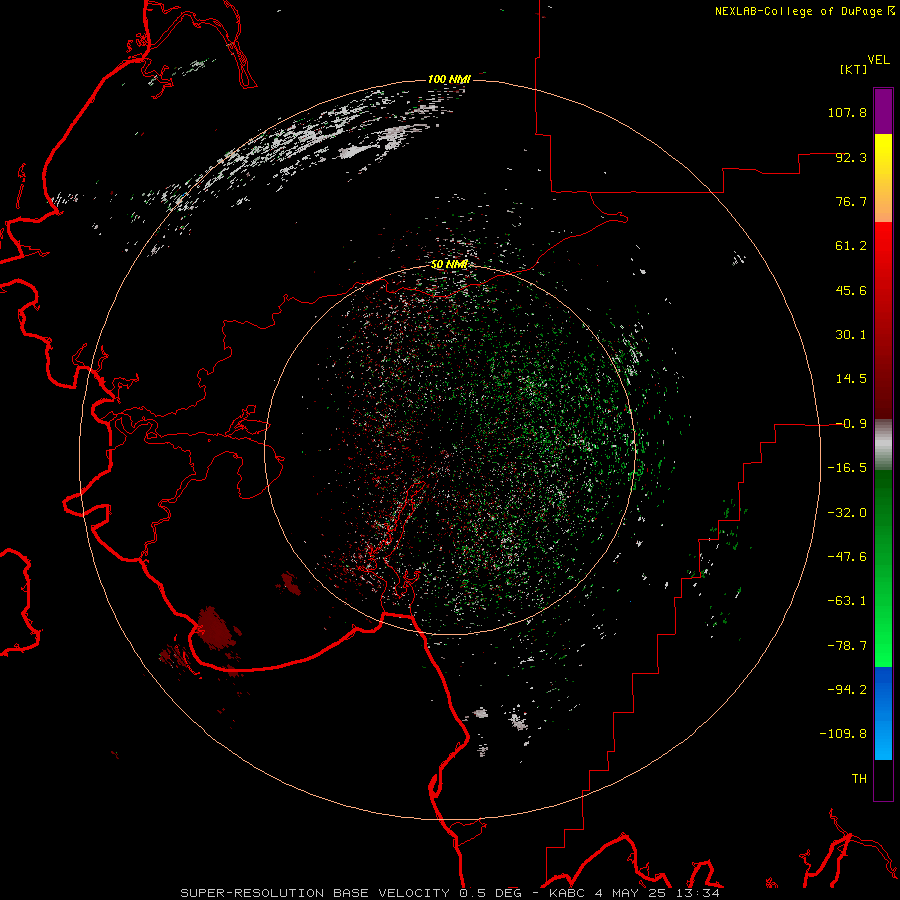Select the -63.1 legend value
The height and width of the screenshot is (900, 900).
(x=847, y=601)
